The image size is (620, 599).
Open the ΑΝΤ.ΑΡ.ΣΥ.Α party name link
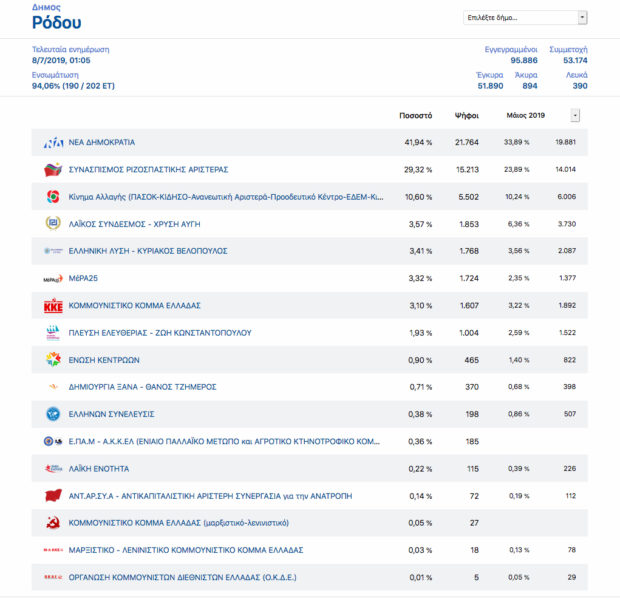tap(210, 496)
